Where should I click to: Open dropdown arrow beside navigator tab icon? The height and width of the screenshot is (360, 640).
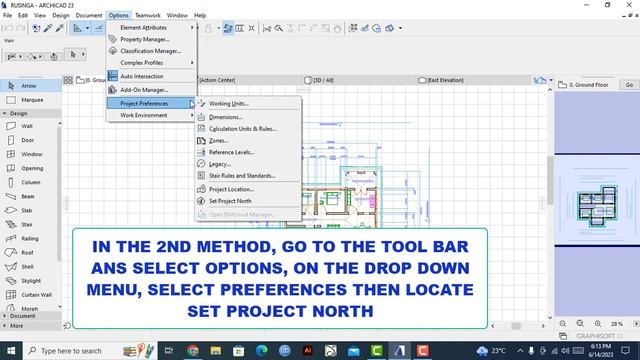[551, 80]
